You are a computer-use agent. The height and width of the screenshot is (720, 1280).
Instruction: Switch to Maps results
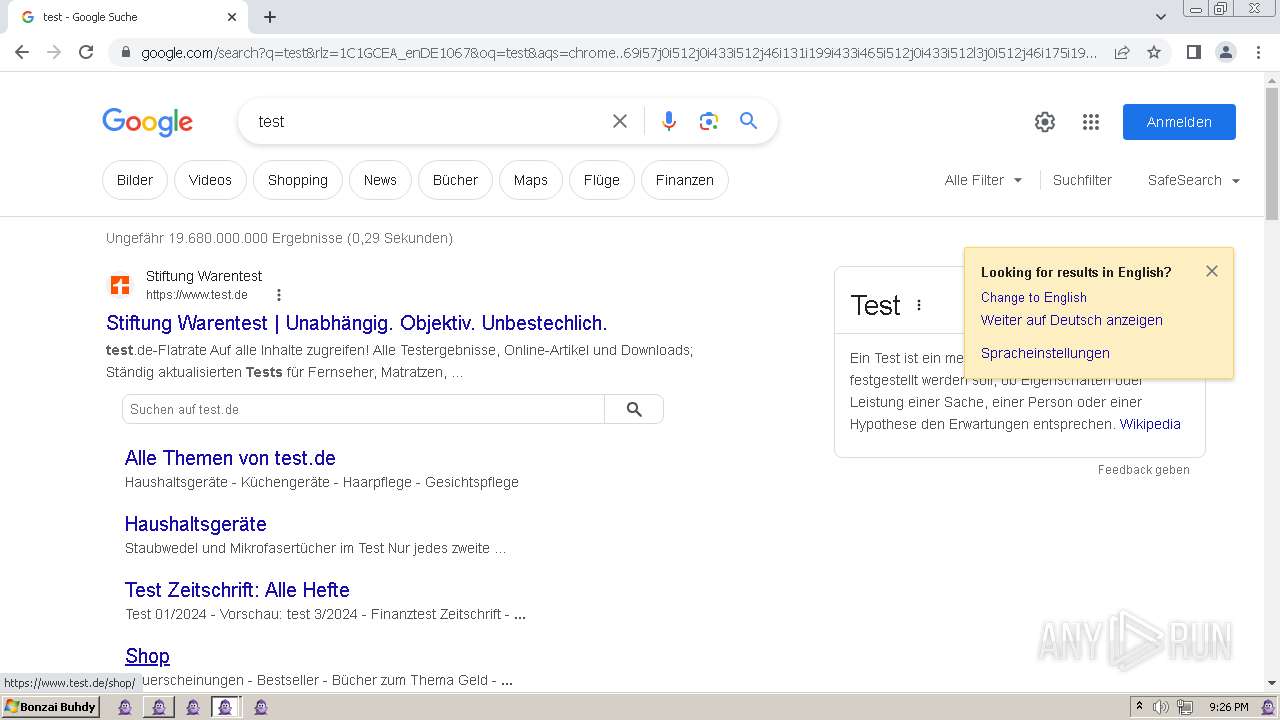pos(531,180)
